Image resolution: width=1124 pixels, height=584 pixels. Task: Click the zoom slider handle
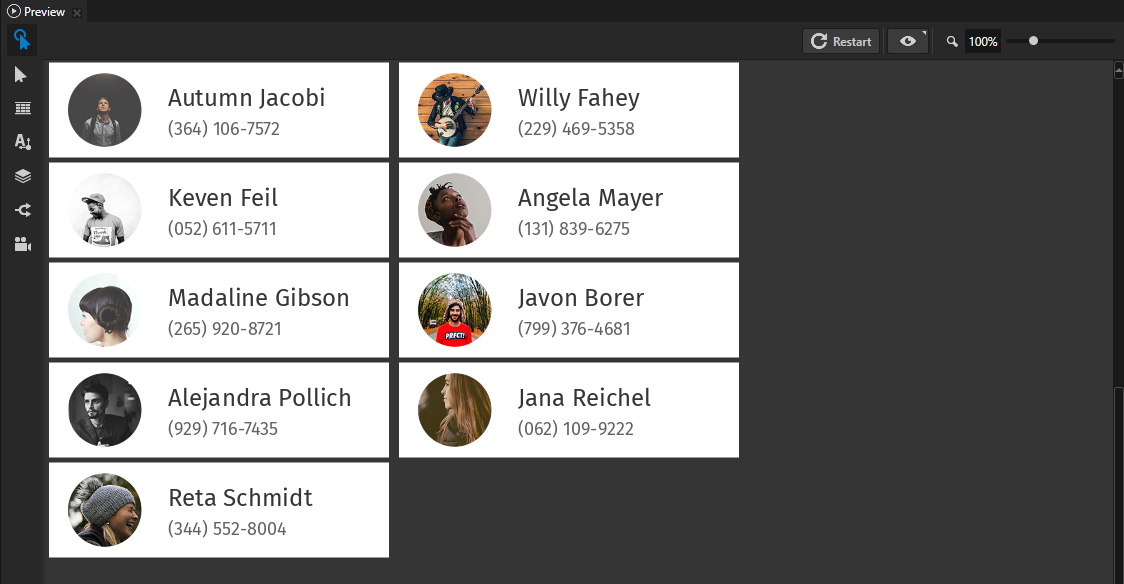click(1033, 41)
